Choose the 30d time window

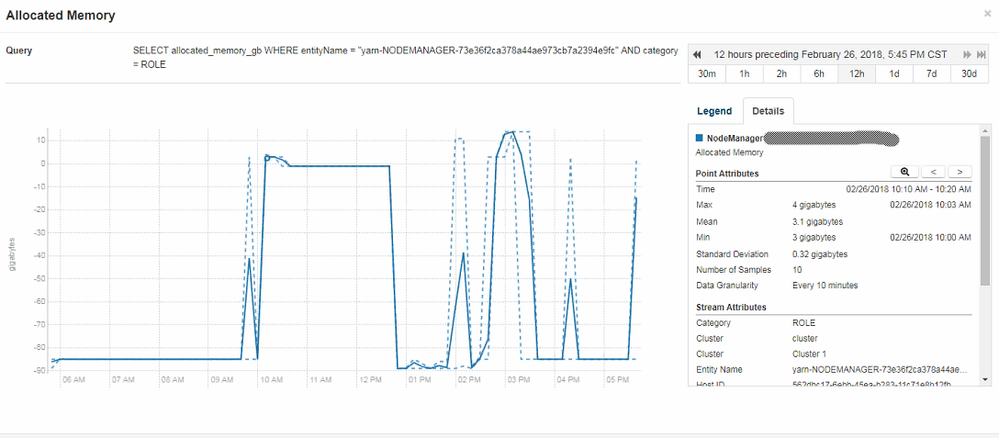click(969, 74)
